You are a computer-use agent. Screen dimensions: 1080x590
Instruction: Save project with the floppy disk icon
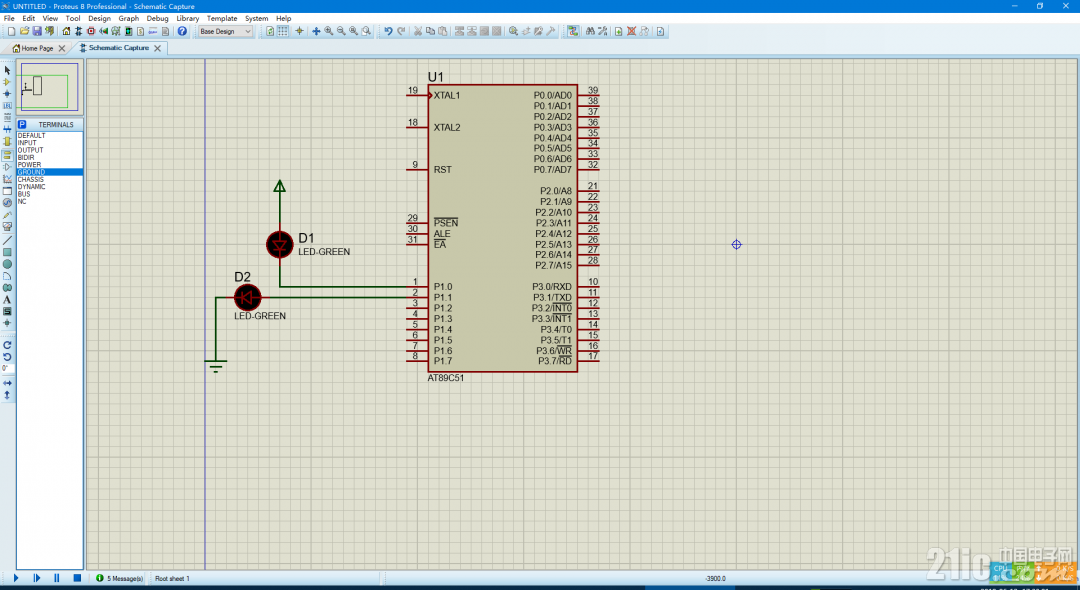37,31
